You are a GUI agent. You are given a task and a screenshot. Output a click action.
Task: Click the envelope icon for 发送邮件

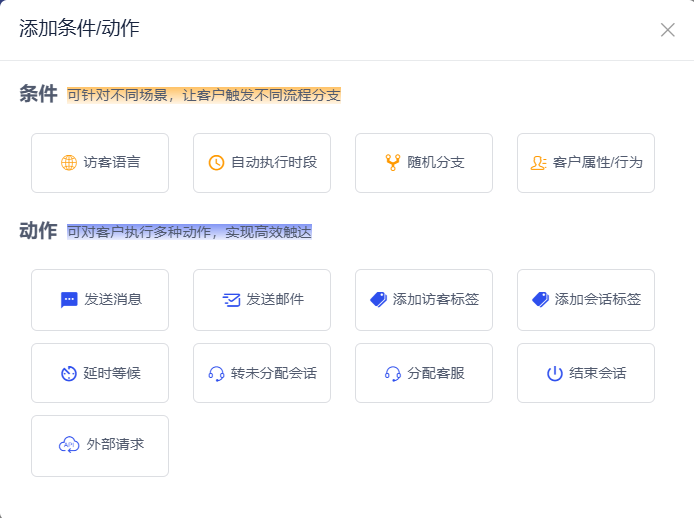[231, 299]
